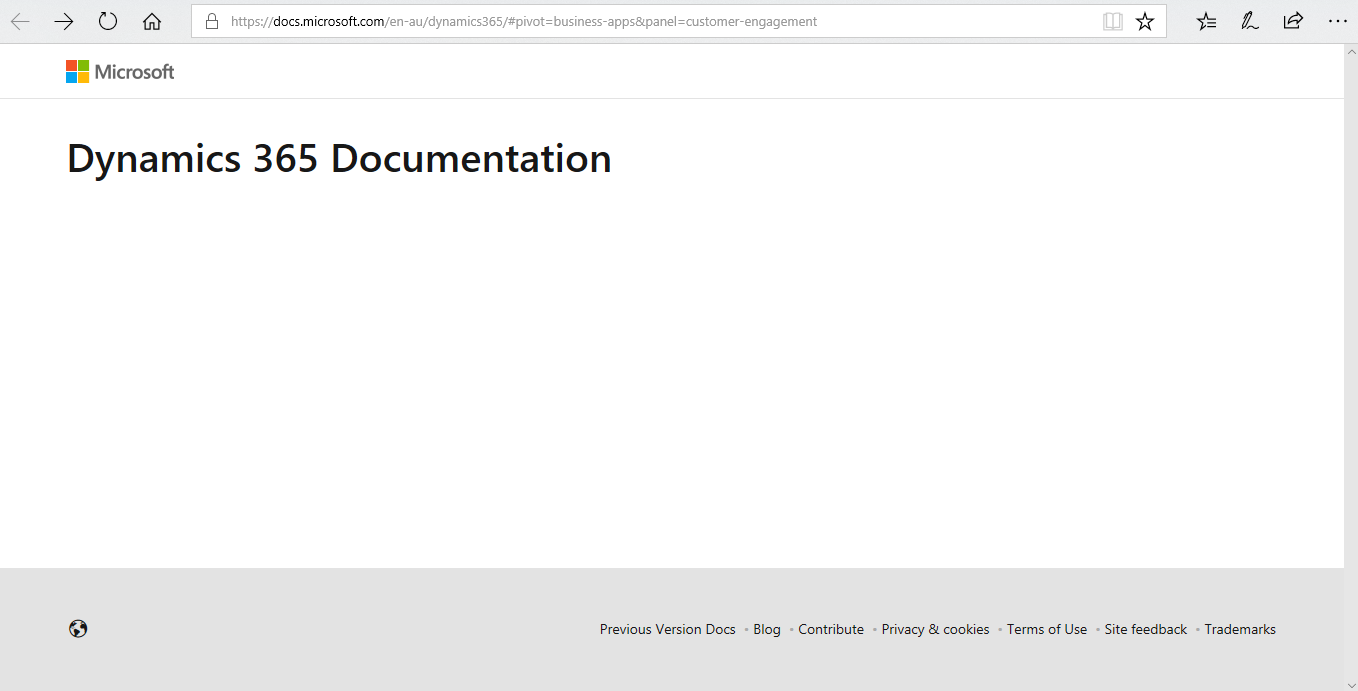Open the Trademarks footer link
The width and height of the screenshot is (1358, 691).
(1240, 629)
